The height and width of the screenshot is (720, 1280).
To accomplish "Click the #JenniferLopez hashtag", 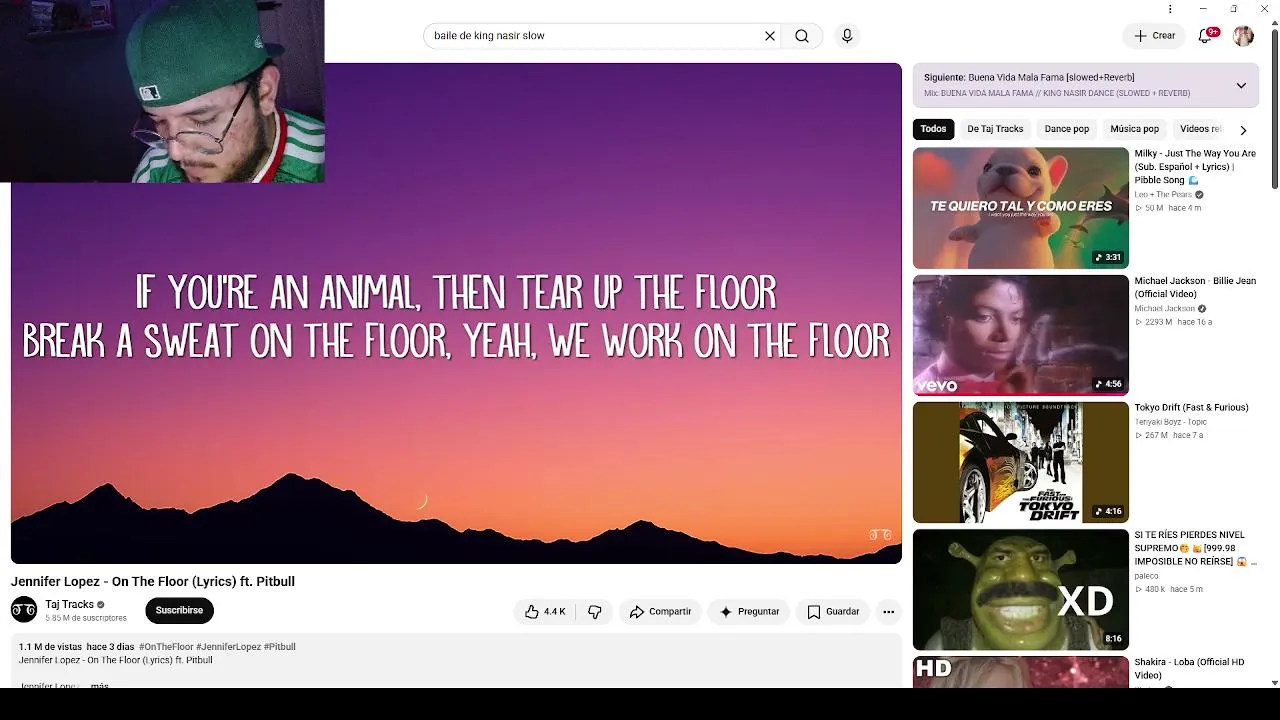I will [228, 647].
